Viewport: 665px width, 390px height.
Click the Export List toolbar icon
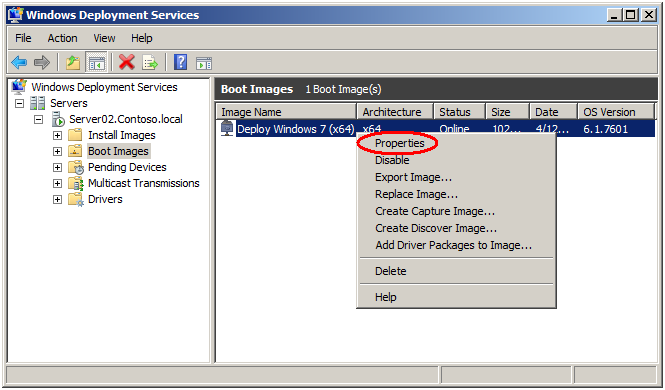tap(150, 63)
